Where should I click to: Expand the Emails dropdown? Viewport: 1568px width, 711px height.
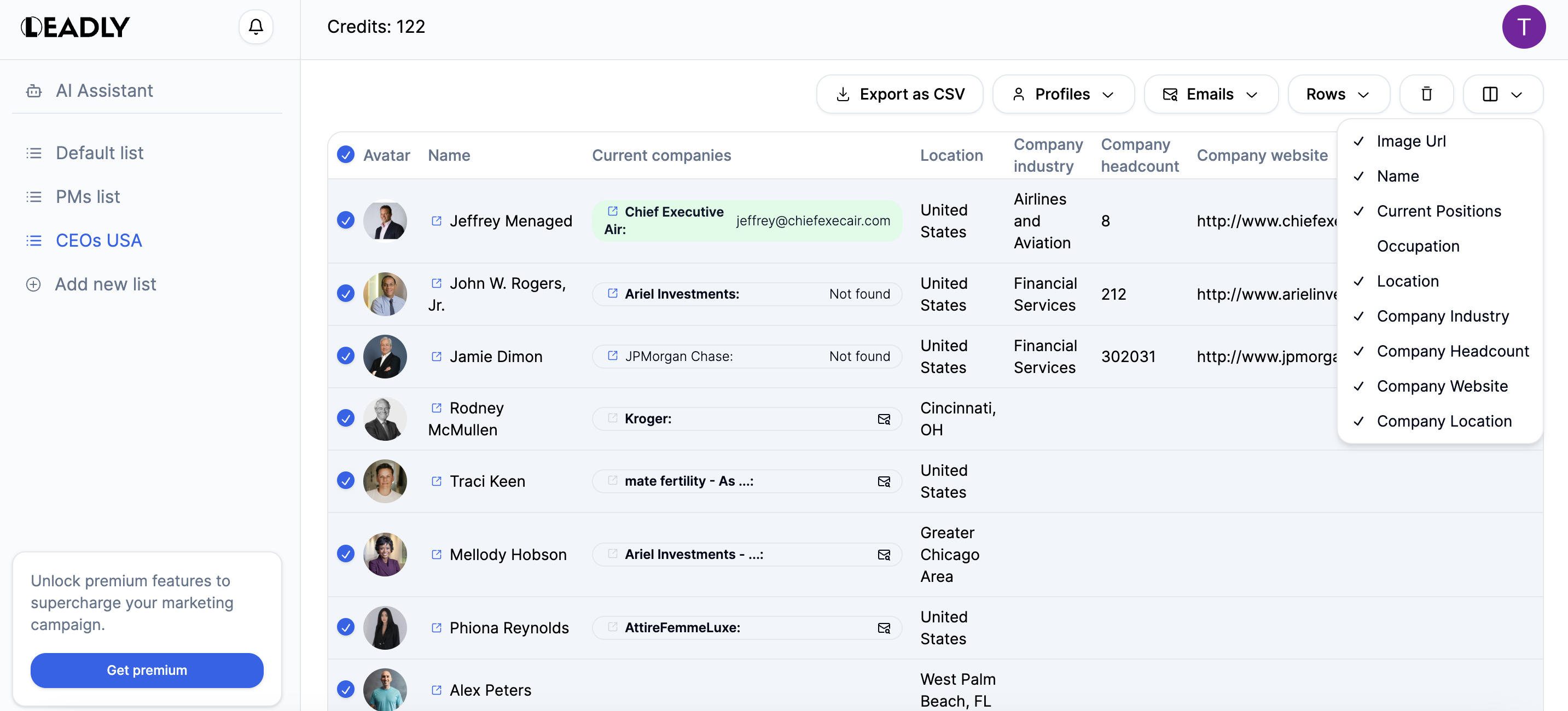click(1211, 95)
